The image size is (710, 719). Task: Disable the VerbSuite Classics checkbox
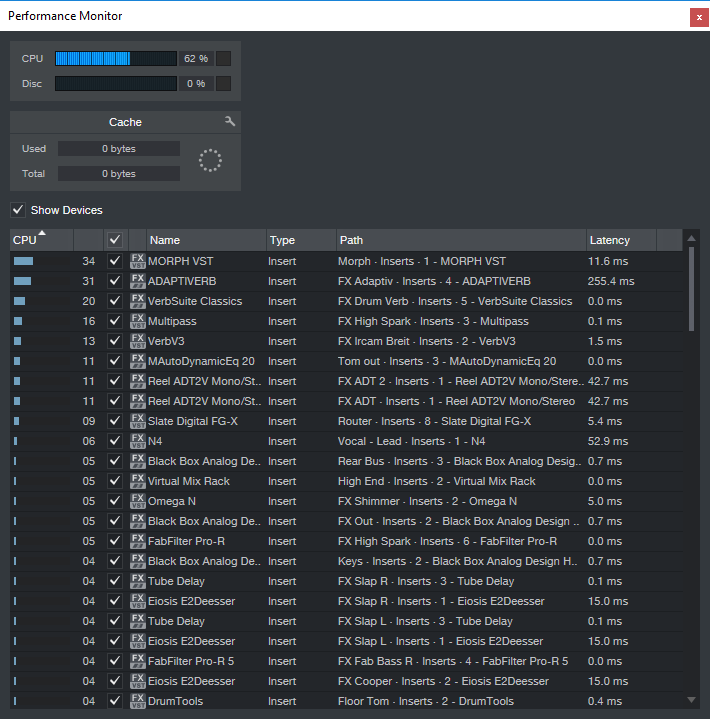[115, 301]
